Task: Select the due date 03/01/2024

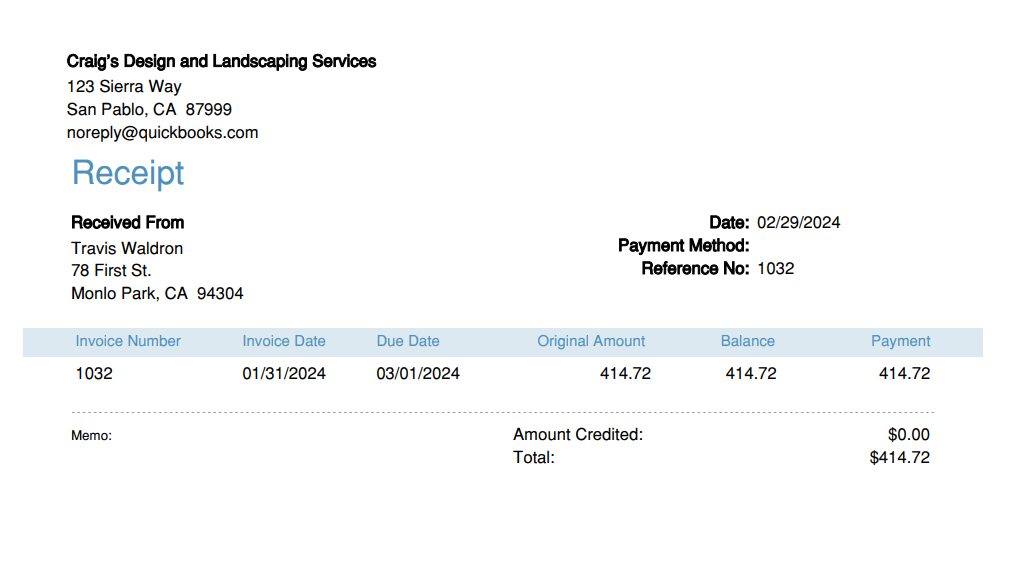Action: pyautogui.click(x=418, y=374)
